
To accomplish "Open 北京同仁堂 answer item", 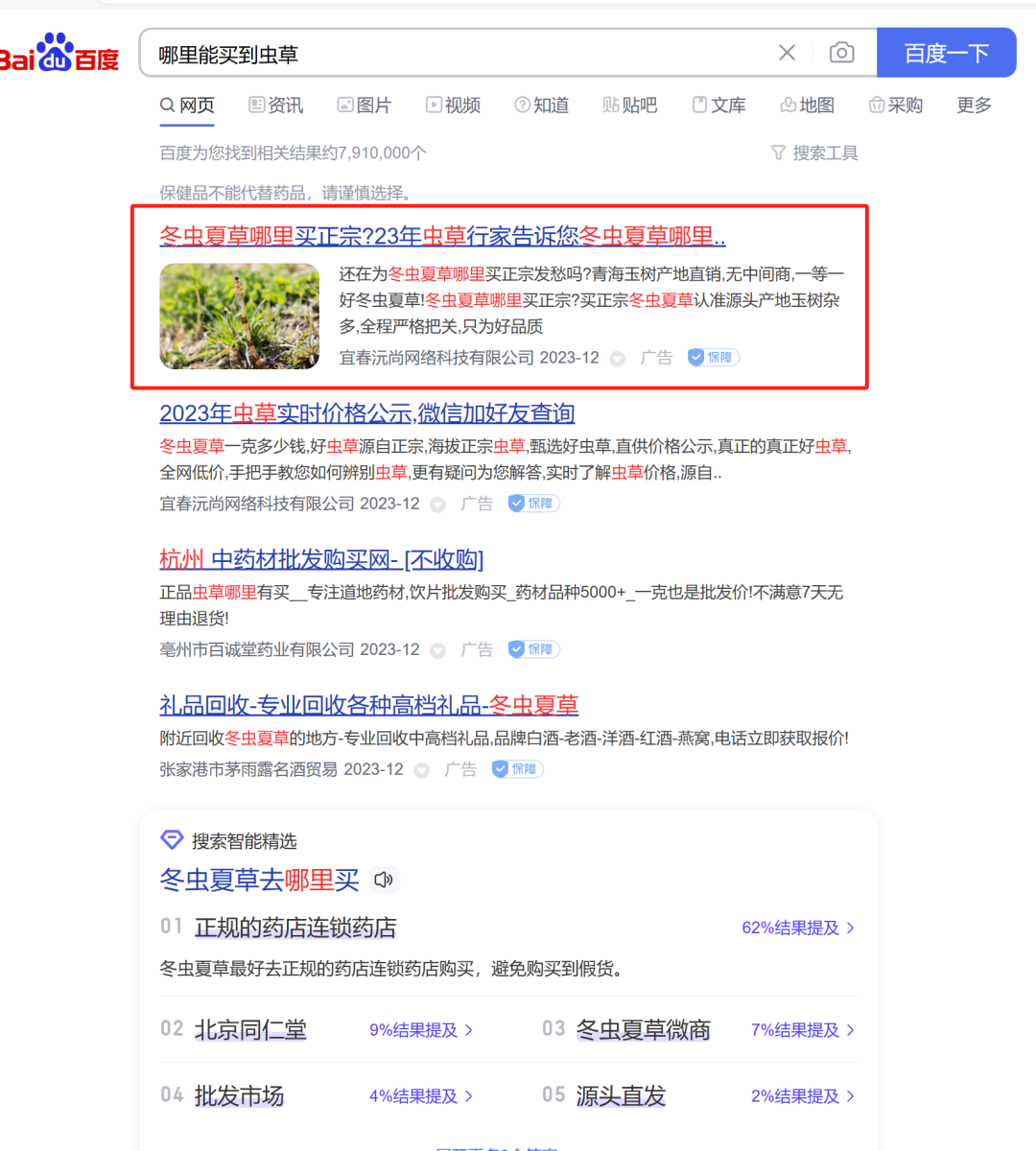I will [250, 1030].
